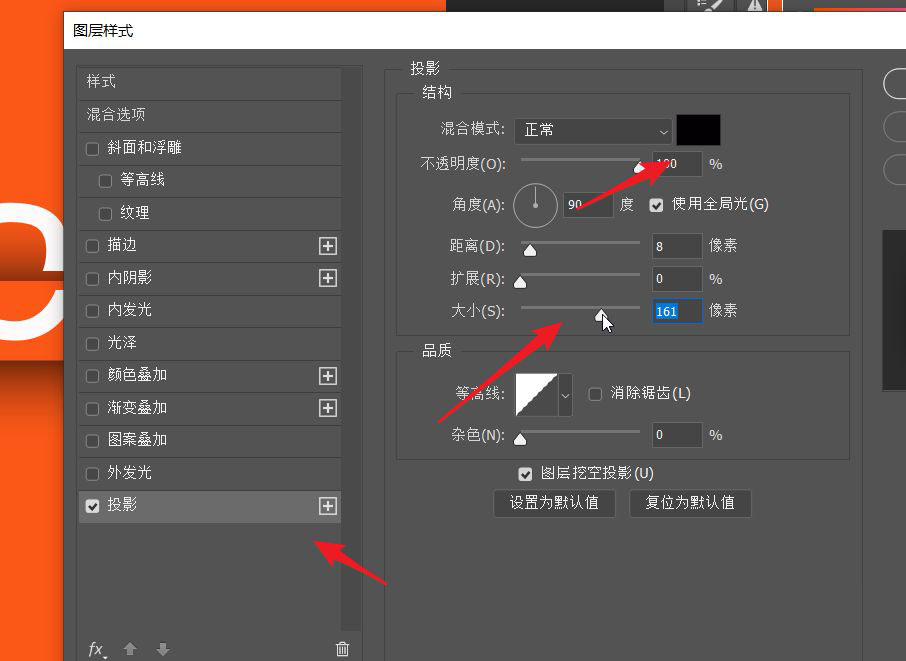Click the 大小 slider handle
Viewport: 906px width, 661px height.
(600, 315)
